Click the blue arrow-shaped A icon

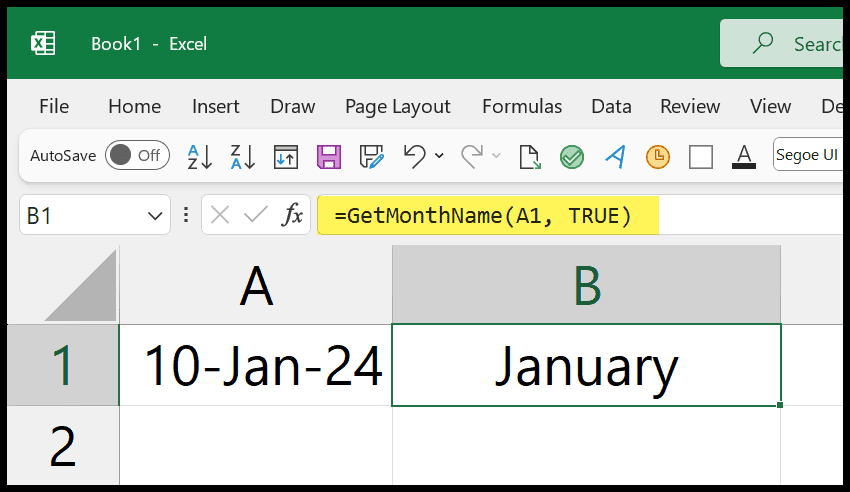click(x=615, y=157)
